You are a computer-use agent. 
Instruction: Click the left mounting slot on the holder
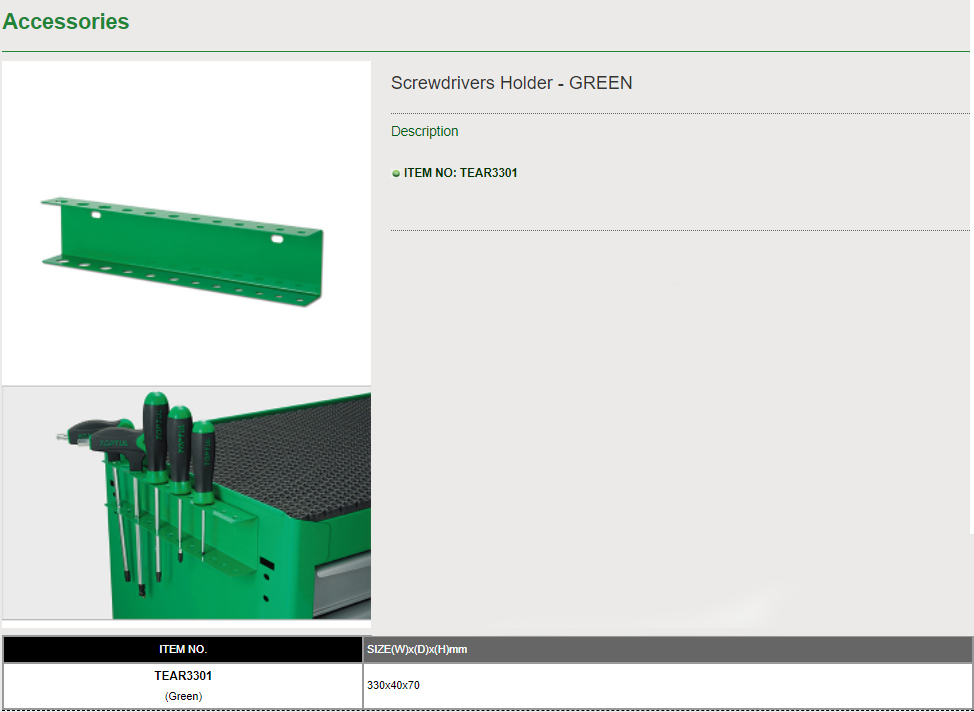(x=95, y=215)
